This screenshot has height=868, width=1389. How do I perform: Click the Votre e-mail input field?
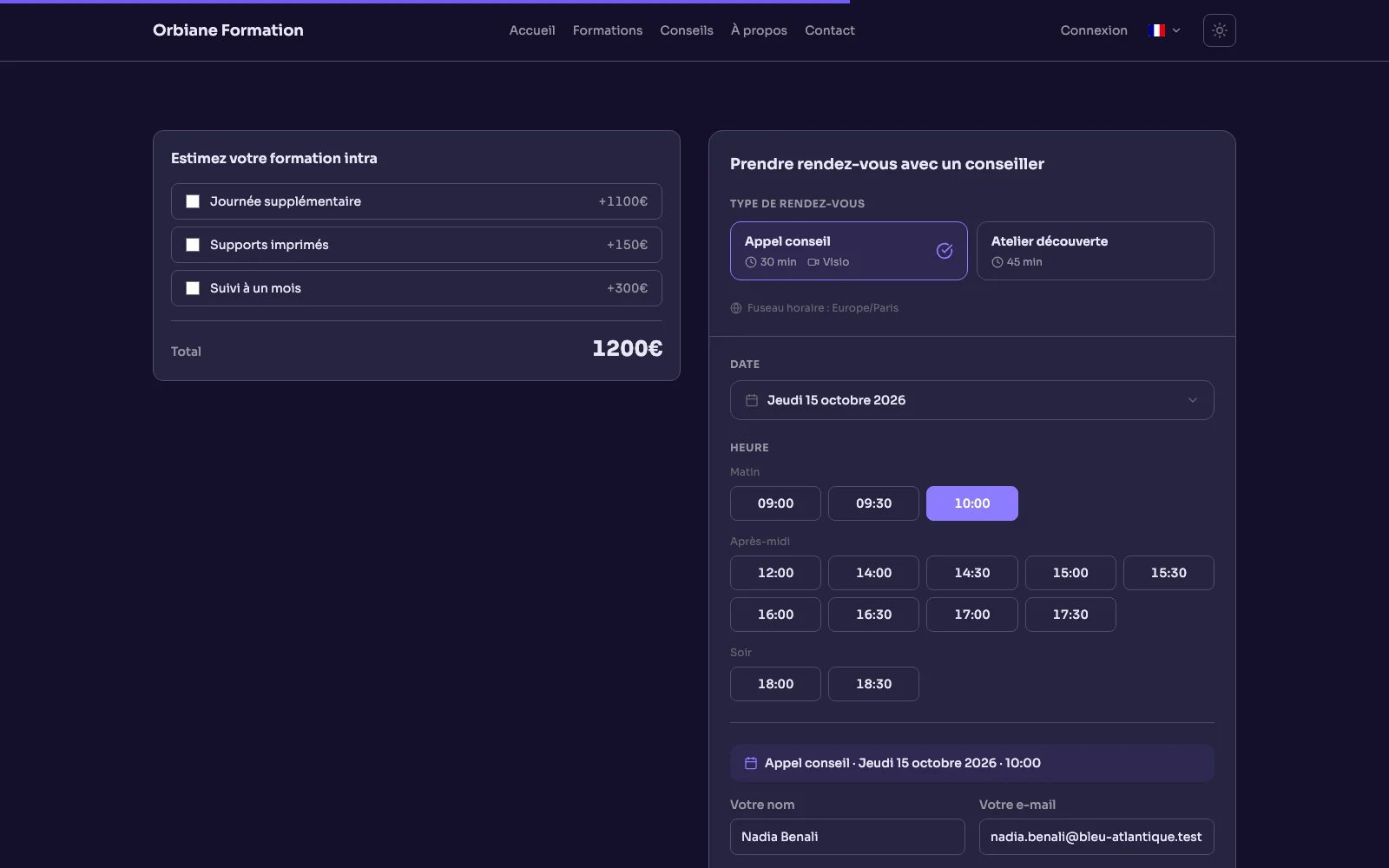click(1096, 837)
